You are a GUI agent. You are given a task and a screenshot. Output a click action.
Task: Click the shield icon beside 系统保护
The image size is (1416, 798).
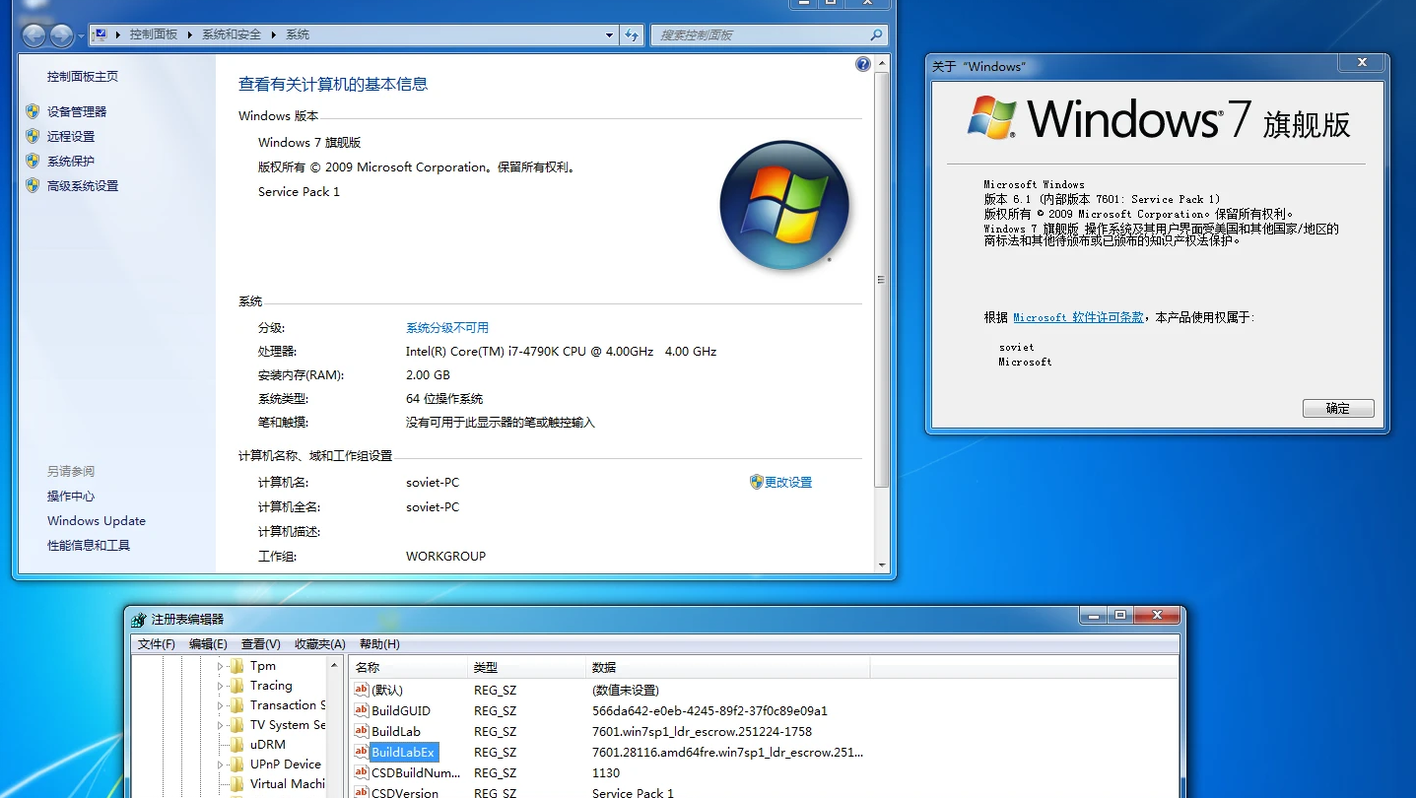(x=32, y=161)
